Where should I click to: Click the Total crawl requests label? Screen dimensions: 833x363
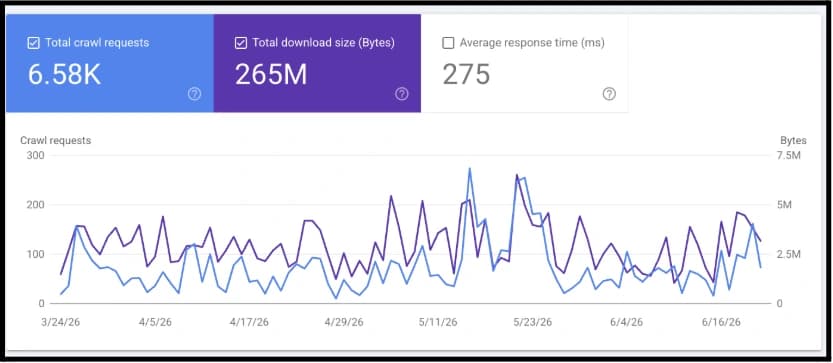pyautogui.click(x=97, y=43)
